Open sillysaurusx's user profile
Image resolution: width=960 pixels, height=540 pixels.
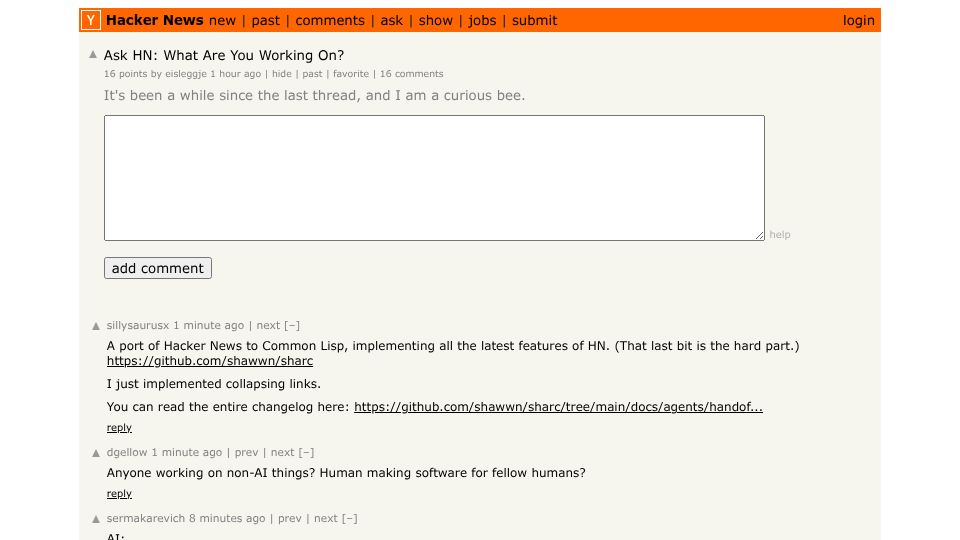point(138,325)
